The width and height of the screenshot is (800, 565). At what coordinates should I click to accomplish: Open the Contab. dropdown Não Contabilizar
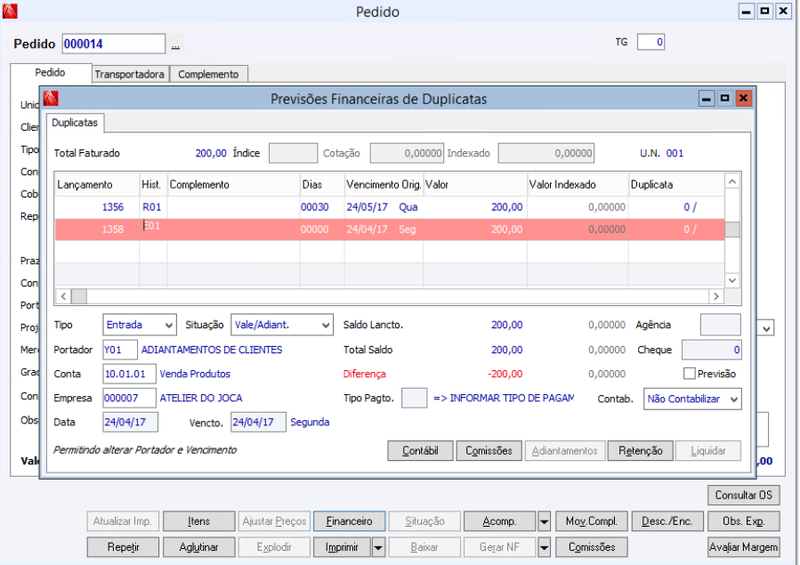point(692,398)
